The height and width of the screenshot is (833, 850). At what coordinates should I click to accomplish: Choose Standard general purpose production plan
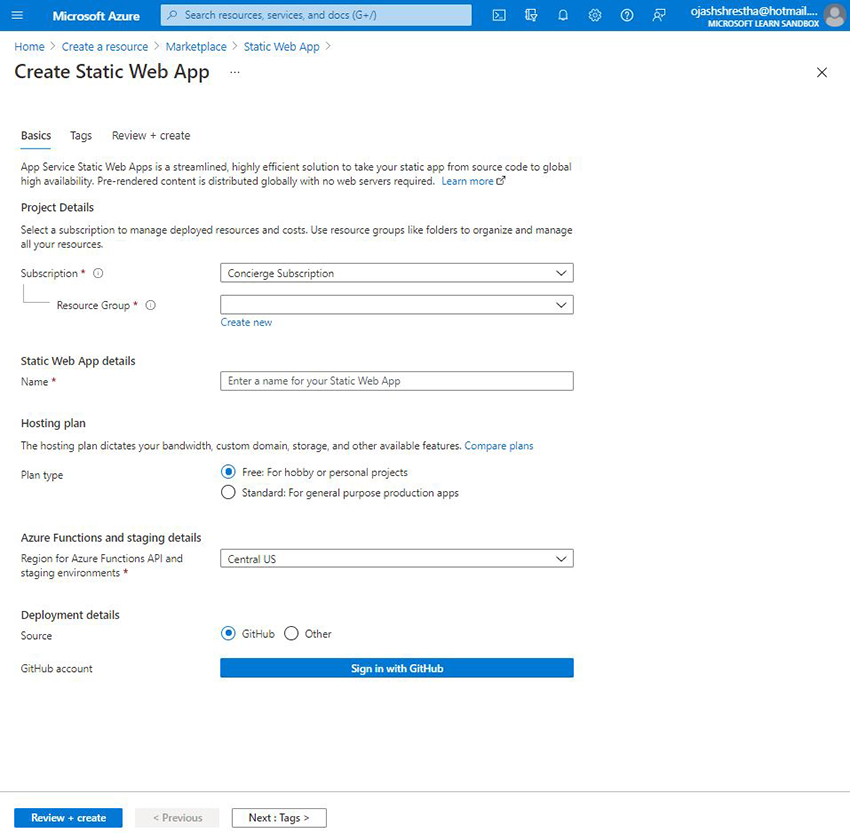[x=228, y=492]
